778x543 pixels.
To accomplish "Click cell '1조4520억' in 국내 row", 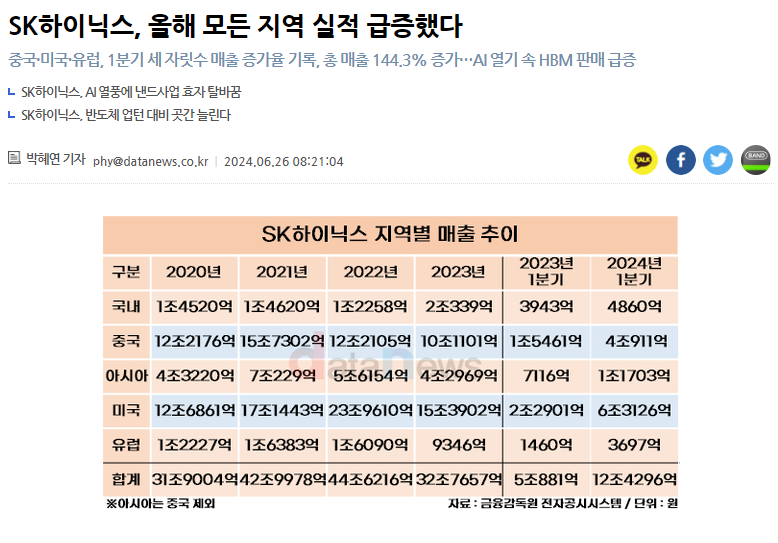I will 194,306.
